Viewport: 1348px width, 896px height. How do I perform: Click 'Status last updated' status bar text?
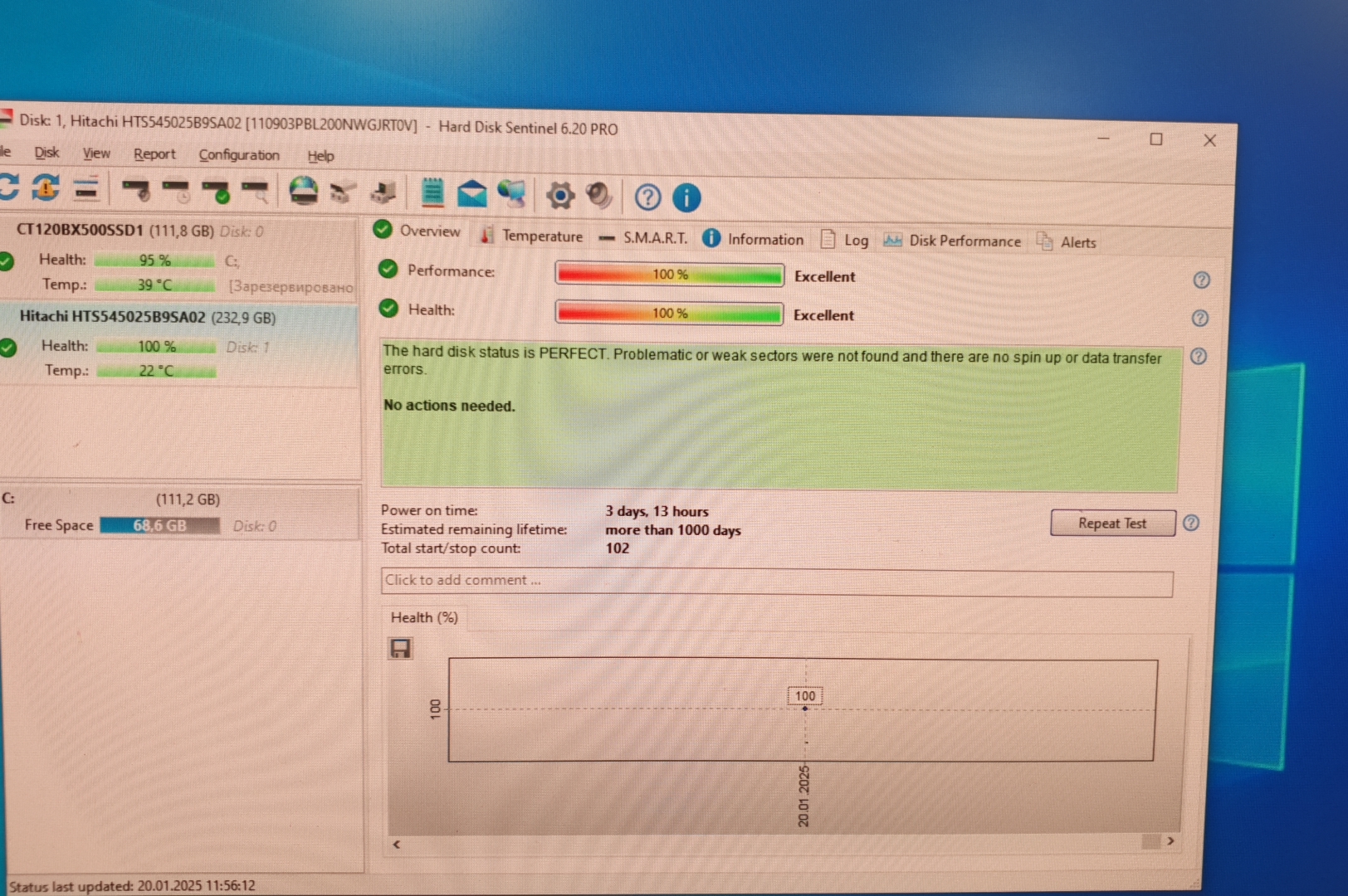coord(132,886)
